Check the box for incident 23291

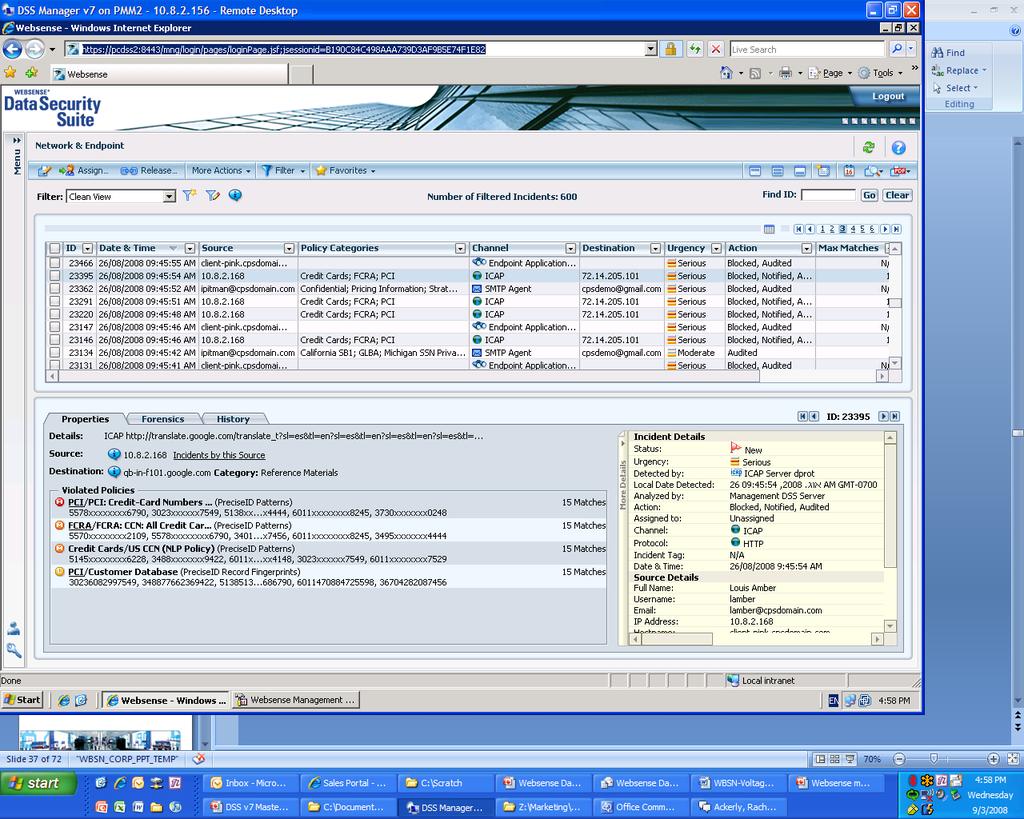[55, 302]
